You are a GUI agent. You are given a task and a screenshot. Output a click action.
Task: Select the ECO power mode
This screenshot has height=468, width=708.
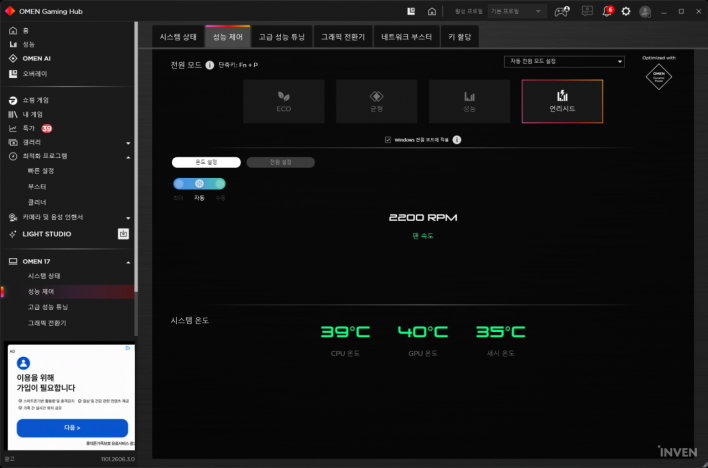click(x=284, y=101)
